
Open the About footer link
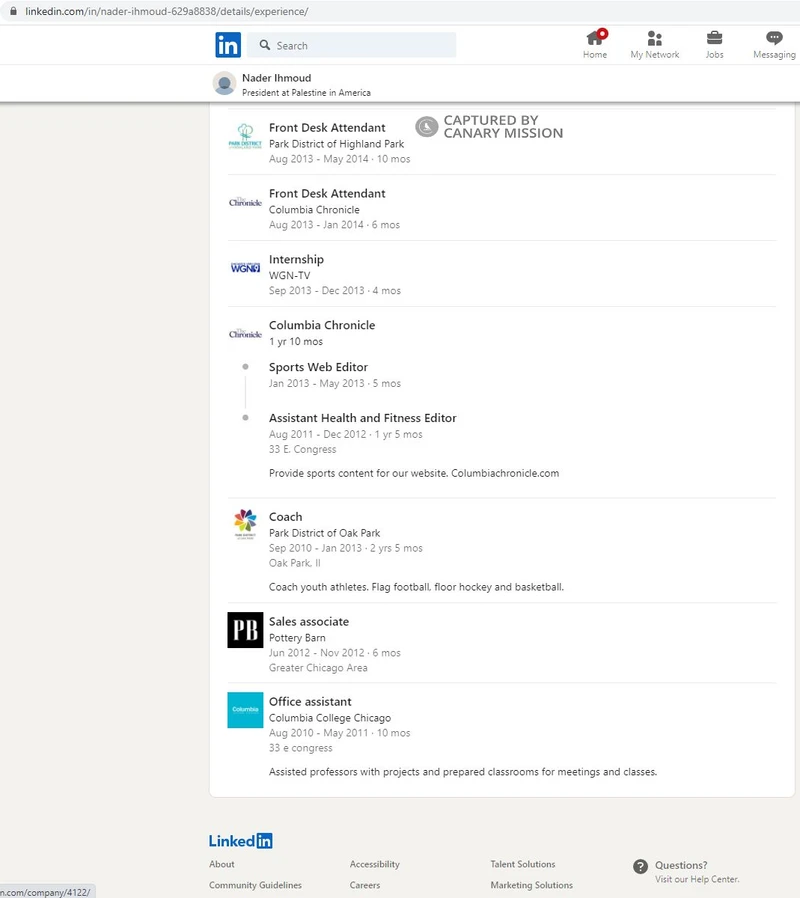point(222,864)
